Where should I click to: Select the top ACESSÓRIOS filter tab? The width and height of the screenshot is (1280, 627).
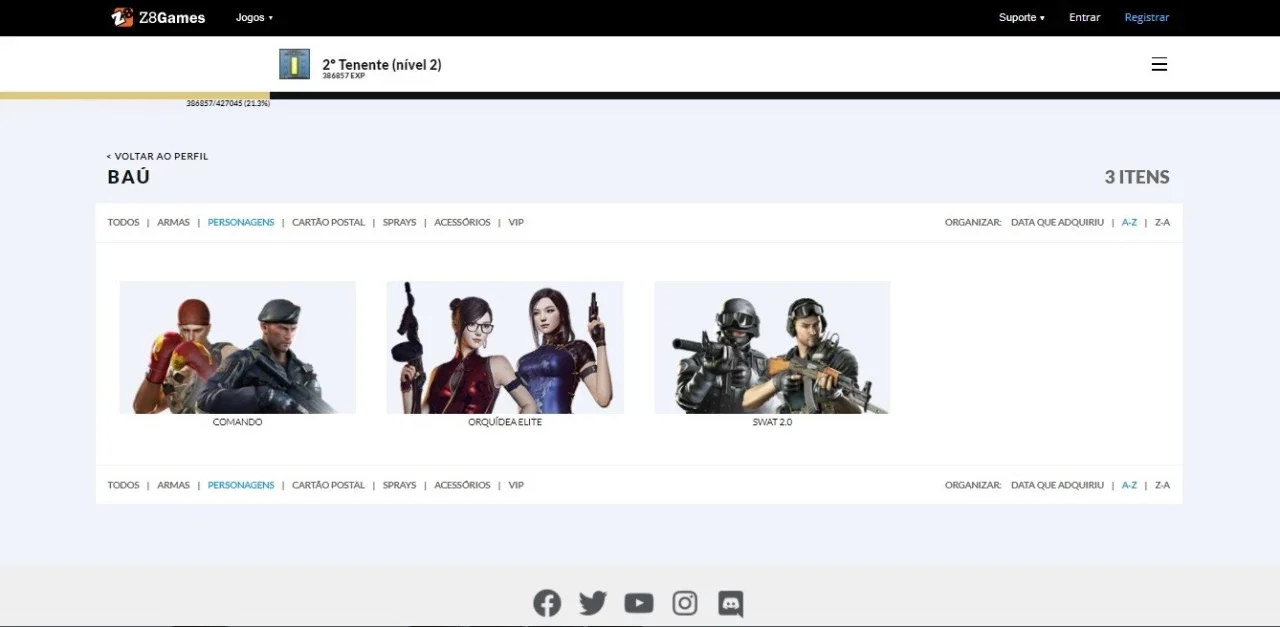462,222
